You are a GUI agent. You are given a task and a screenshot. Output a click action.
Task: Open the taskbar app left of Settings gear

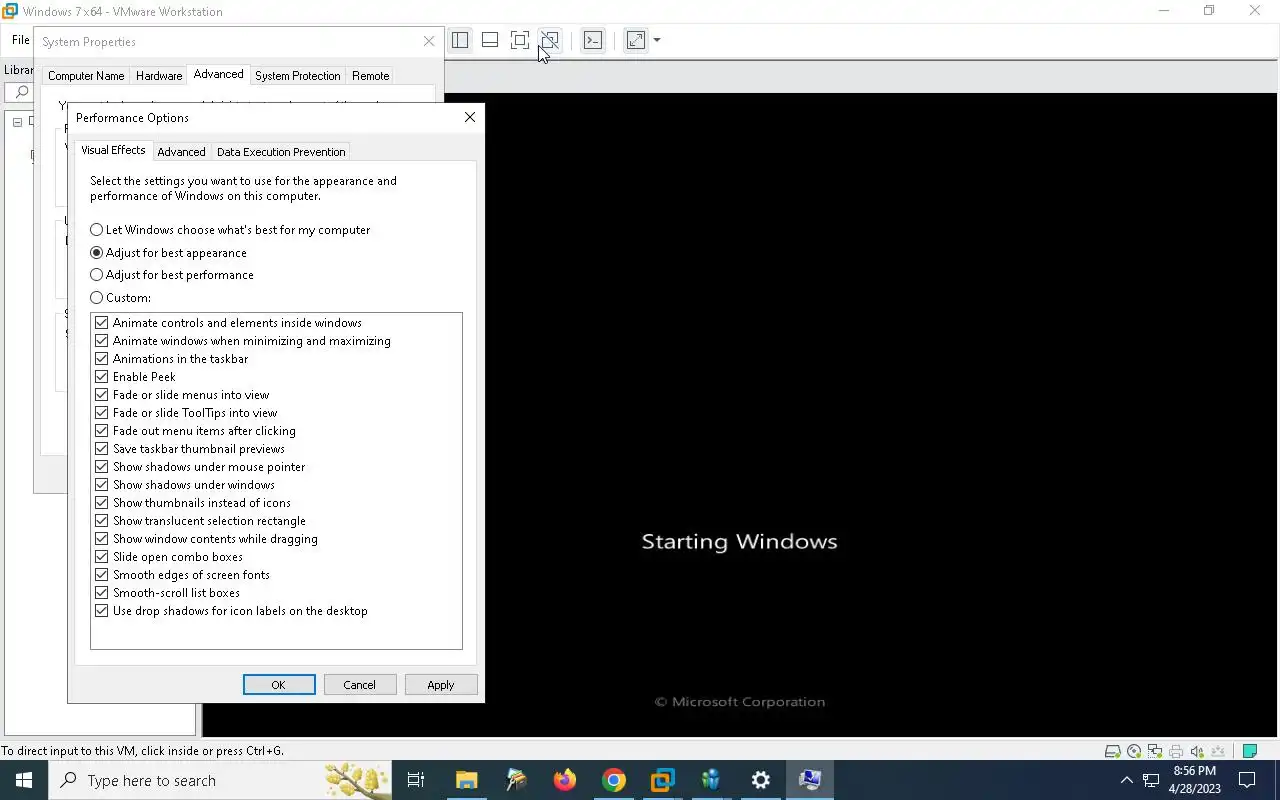pyautogui.click(x=712, y=780)
